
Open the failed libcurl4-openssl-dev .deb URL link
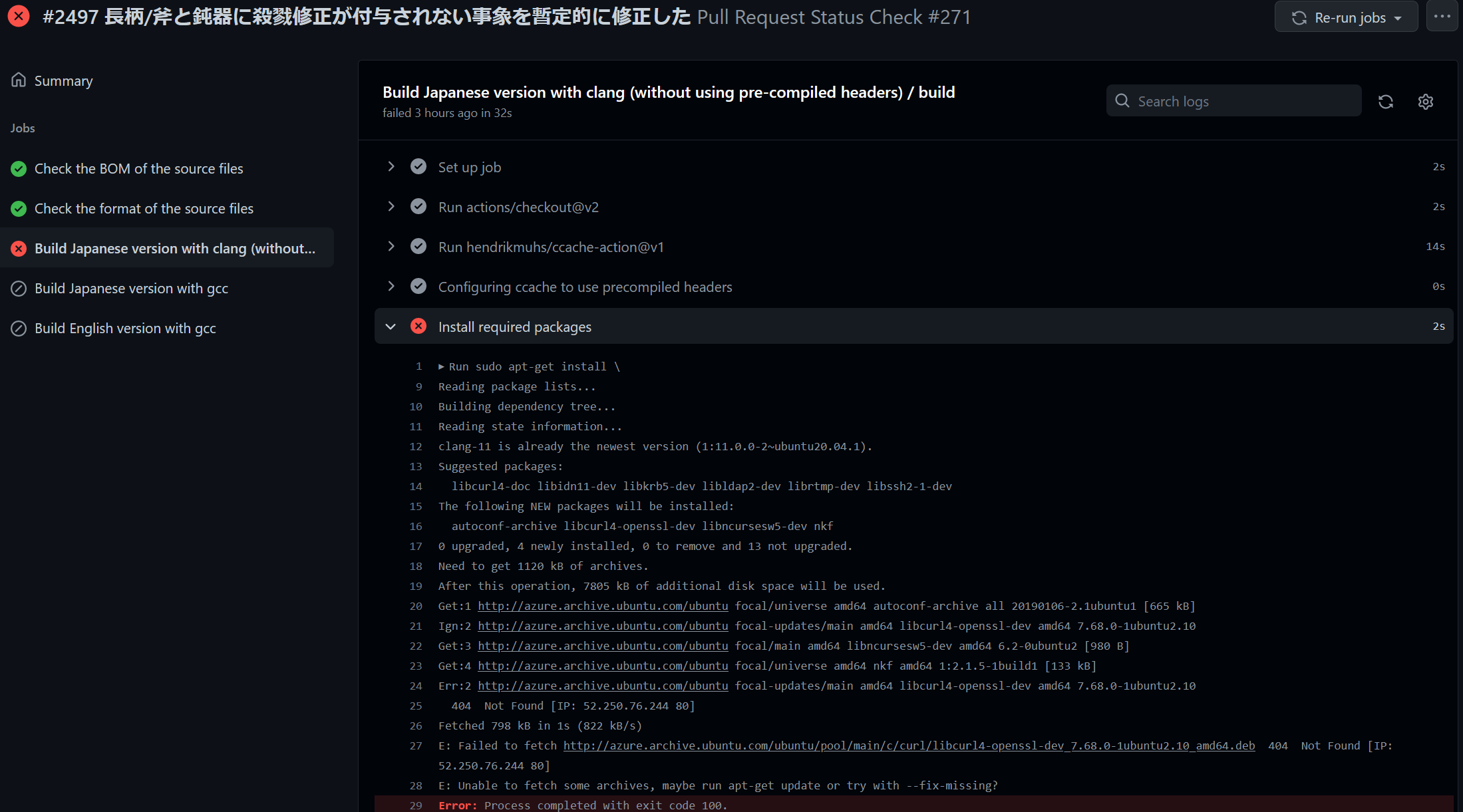pos(909,745)
